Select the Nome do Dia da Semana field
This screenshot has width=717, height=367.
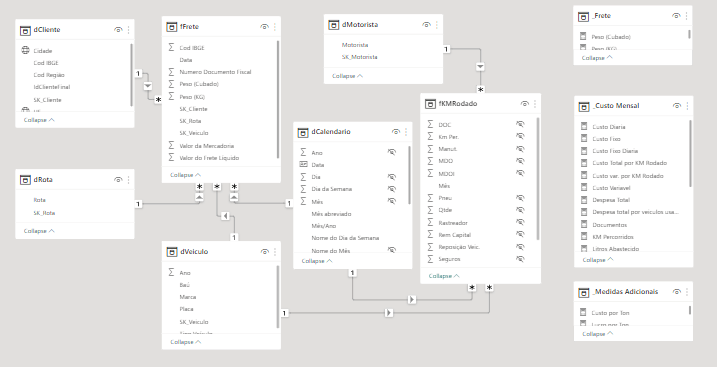click(345, 238)
